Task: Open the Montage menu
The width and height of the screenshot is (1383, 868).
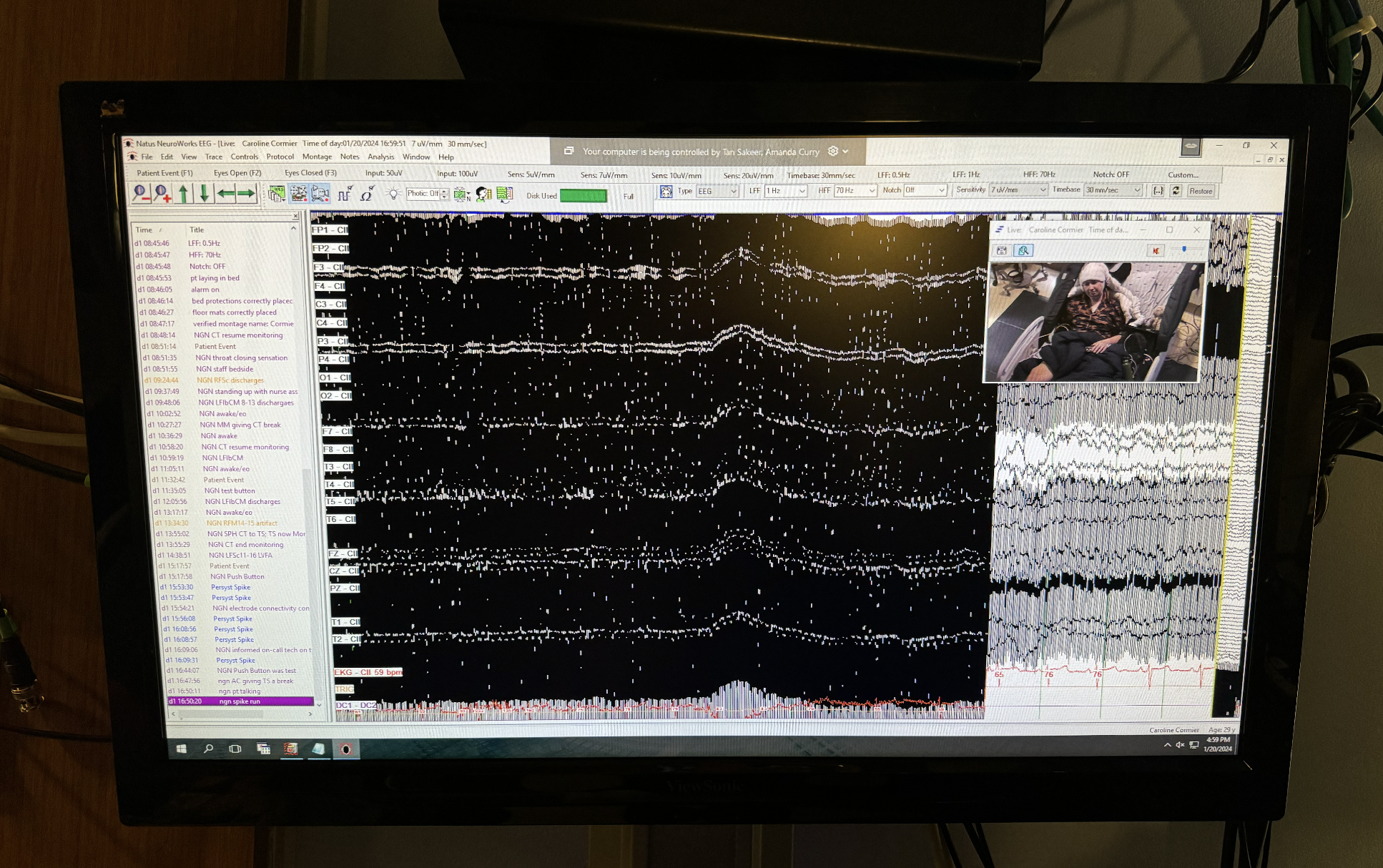Action: 317,157
